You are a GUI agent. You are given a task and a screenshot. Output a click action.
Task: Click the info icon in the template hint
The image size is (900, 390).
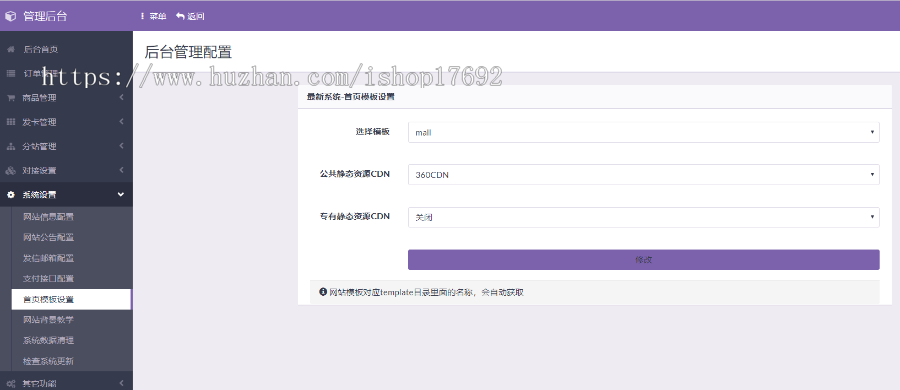click(x=323, y=292)
